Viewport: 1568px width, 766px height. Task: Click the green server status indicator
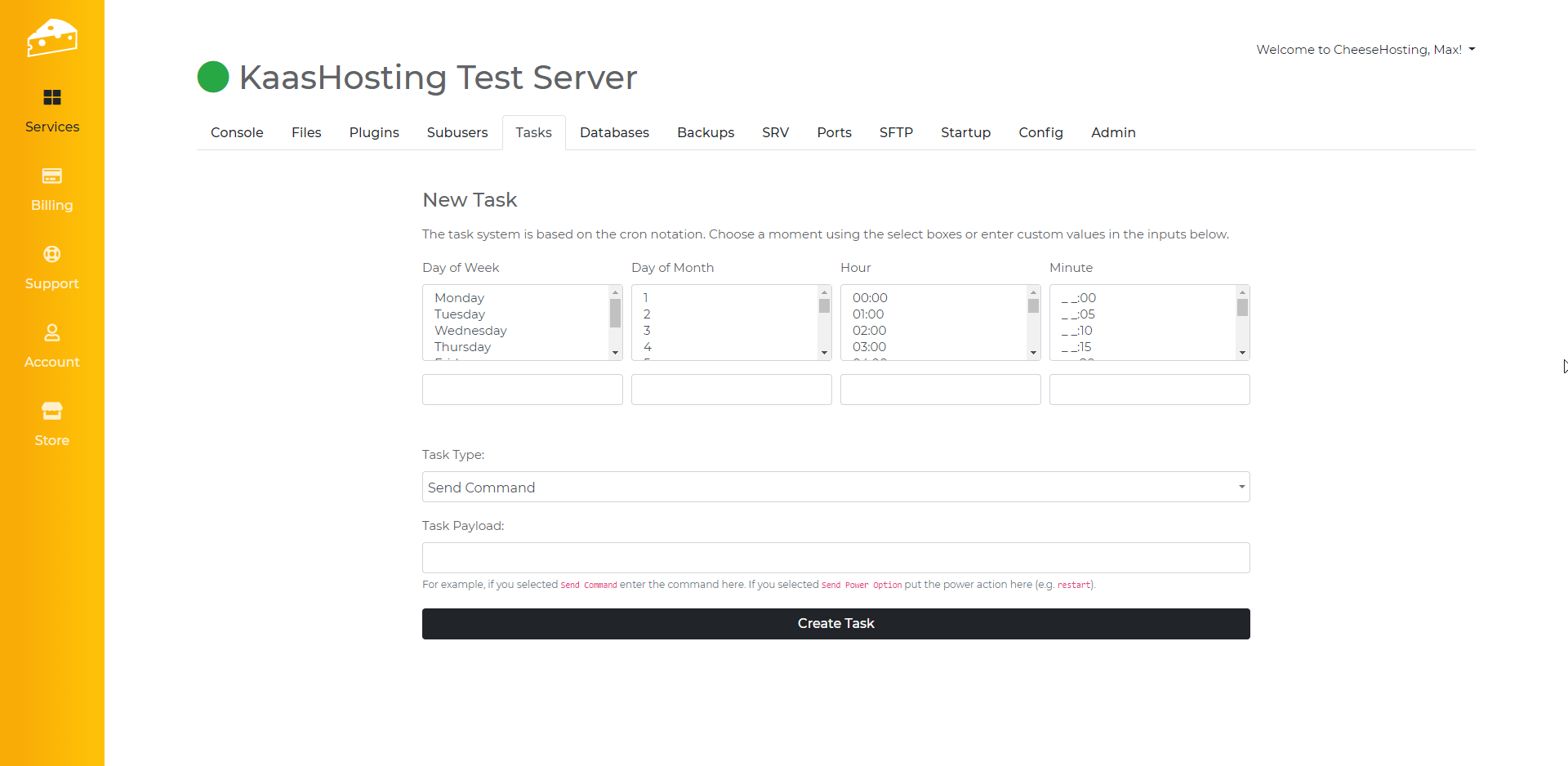(213, 78)
